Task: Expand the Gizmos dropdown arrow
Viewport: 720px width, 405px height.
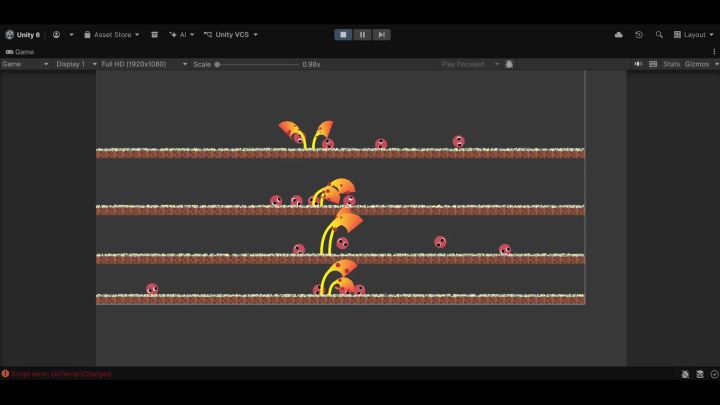Action: click(716, 64)
